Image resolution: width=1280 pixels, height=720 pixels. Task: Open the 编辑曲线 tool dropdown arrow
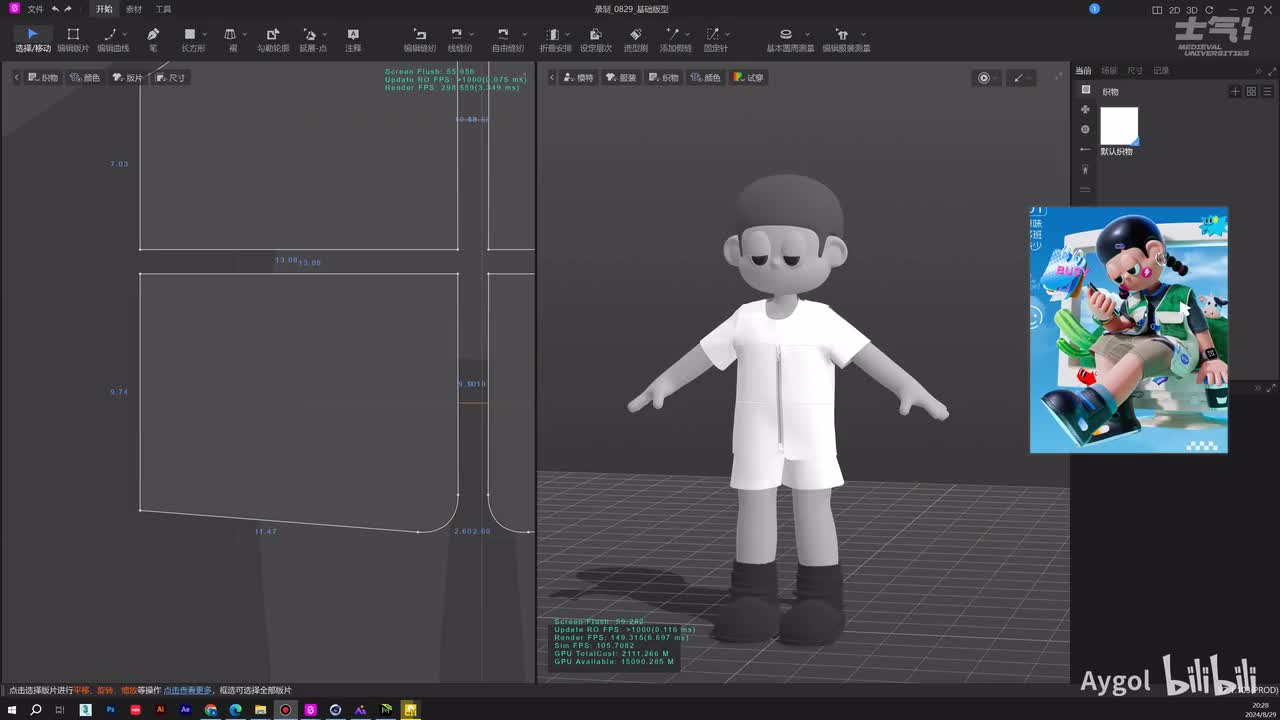click(125, 35)
